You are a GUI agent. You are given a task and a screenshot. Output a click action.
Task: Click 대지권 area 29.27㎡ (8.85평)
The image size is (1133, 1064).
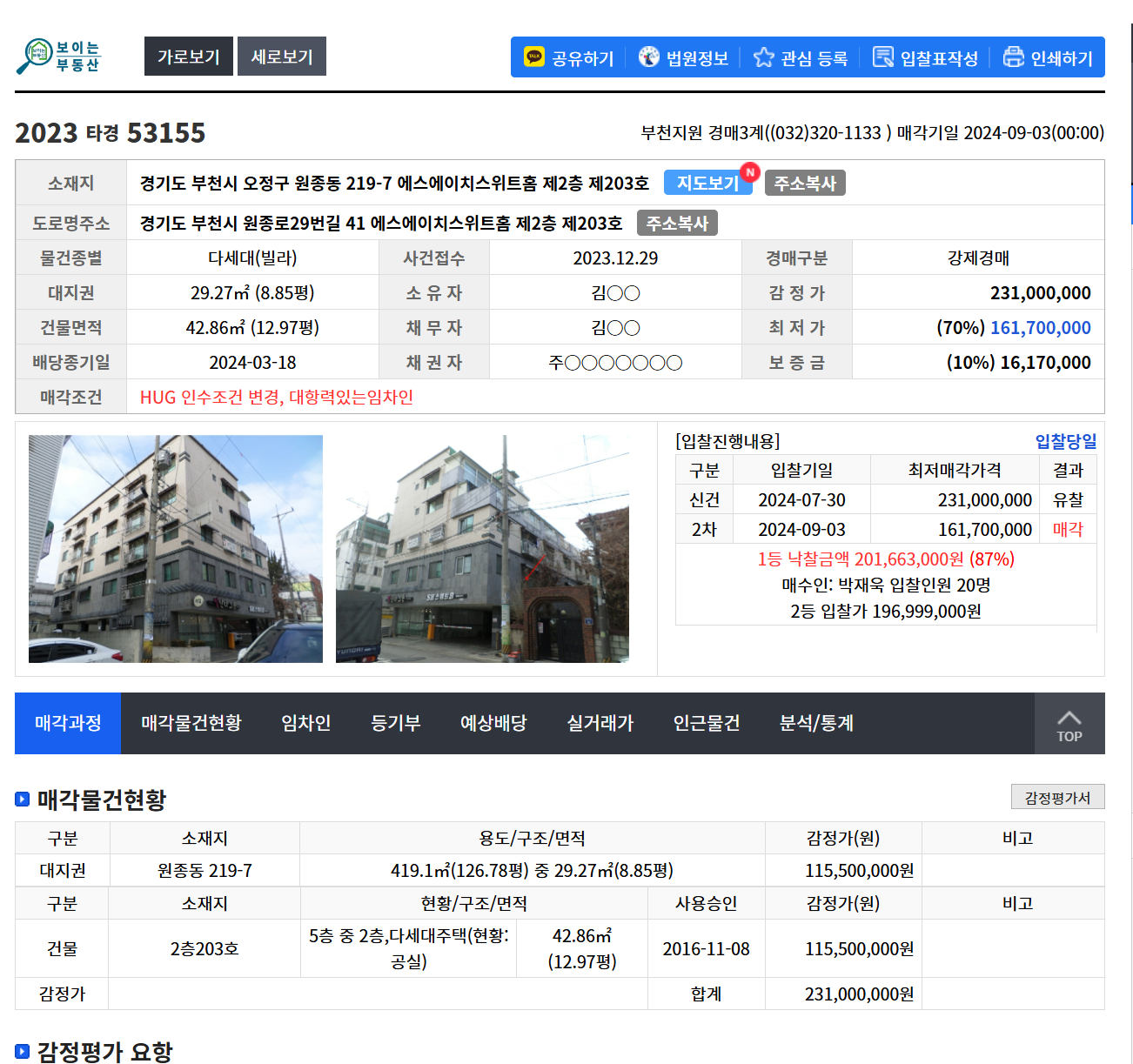click(x=252, y=292)
